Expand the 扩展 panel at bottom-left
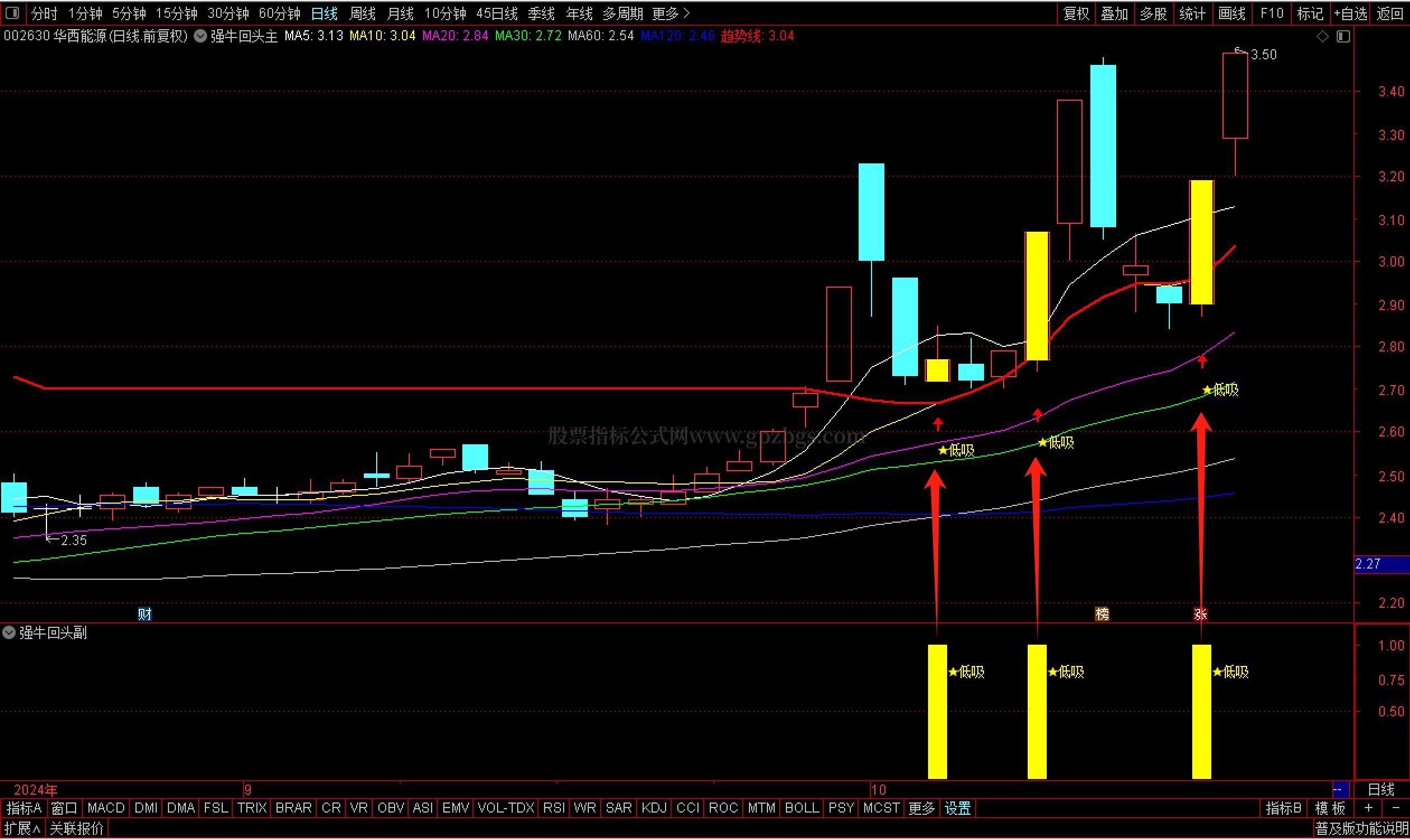The image size is (1410, 840). point(22,830)
